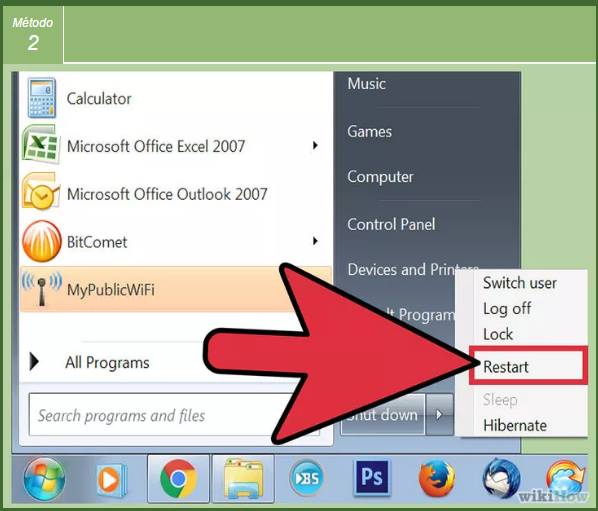Open Music from the Start menu
Viewport: 598px width, 511px height.
coord(367,84)
